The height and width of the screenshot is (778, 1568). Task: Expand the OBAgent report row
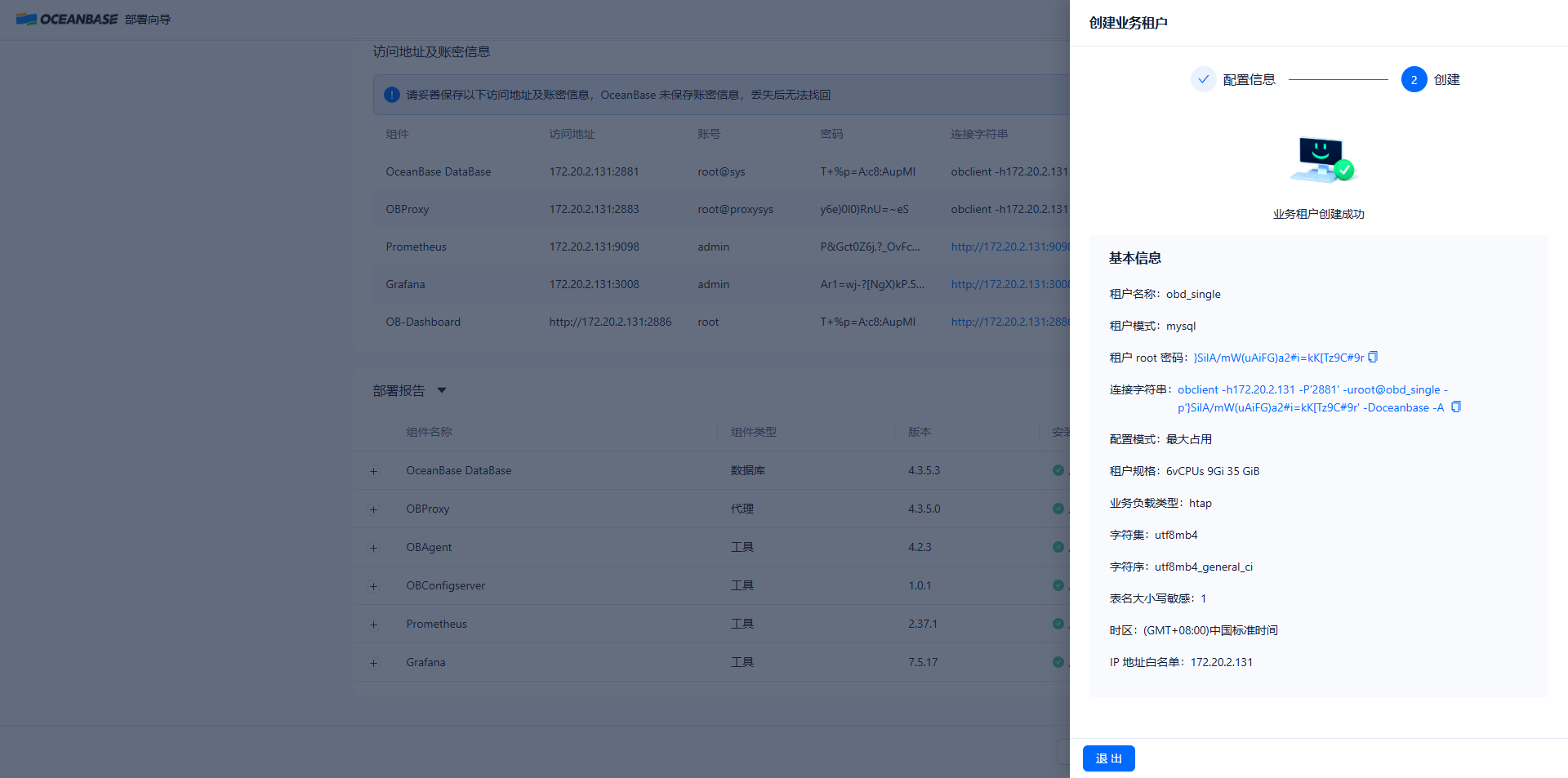pos(373,548)
